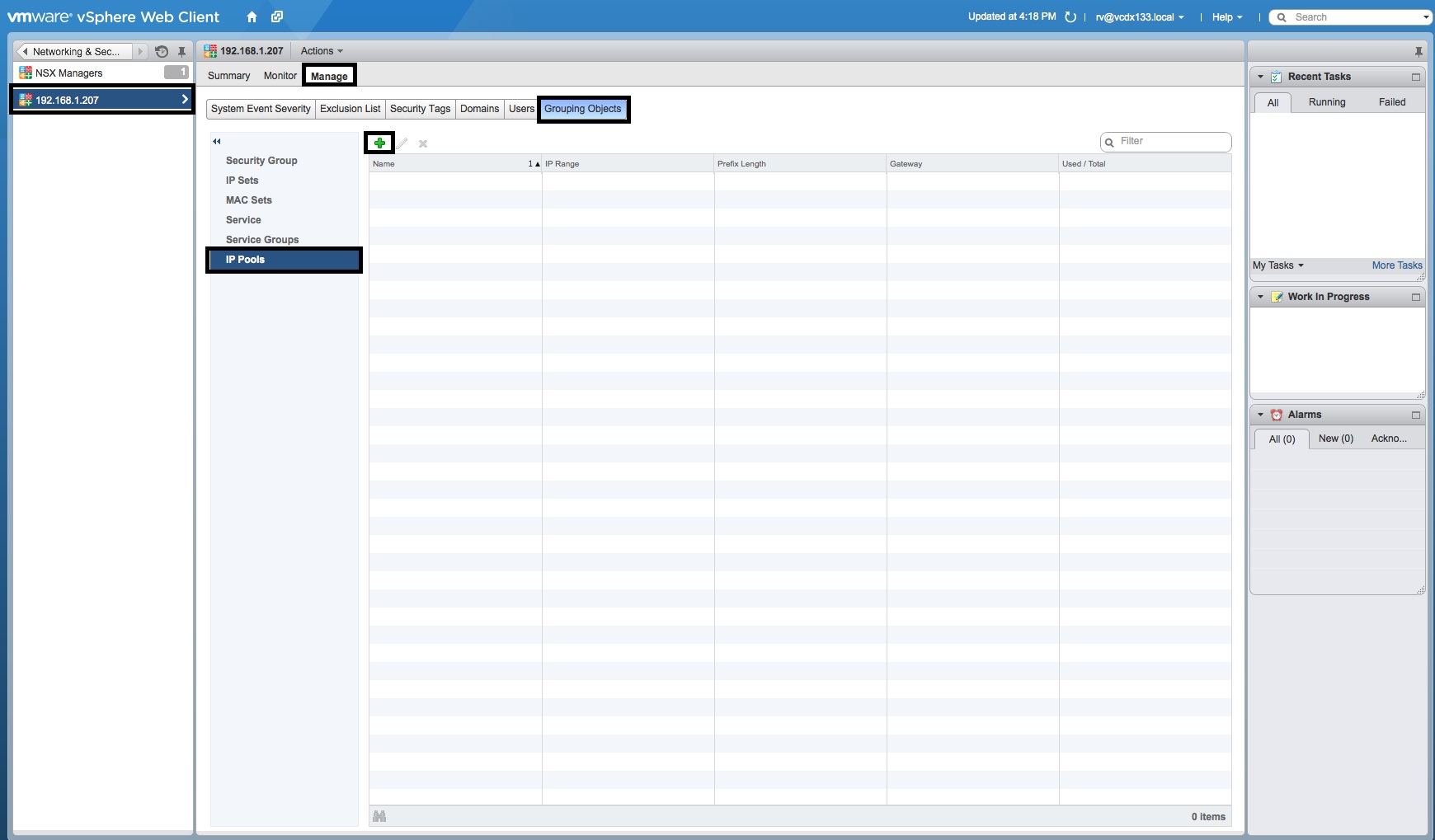The image size is (1435, 840).
Task: Pin the left navigator panel
Action: [181, 52]
